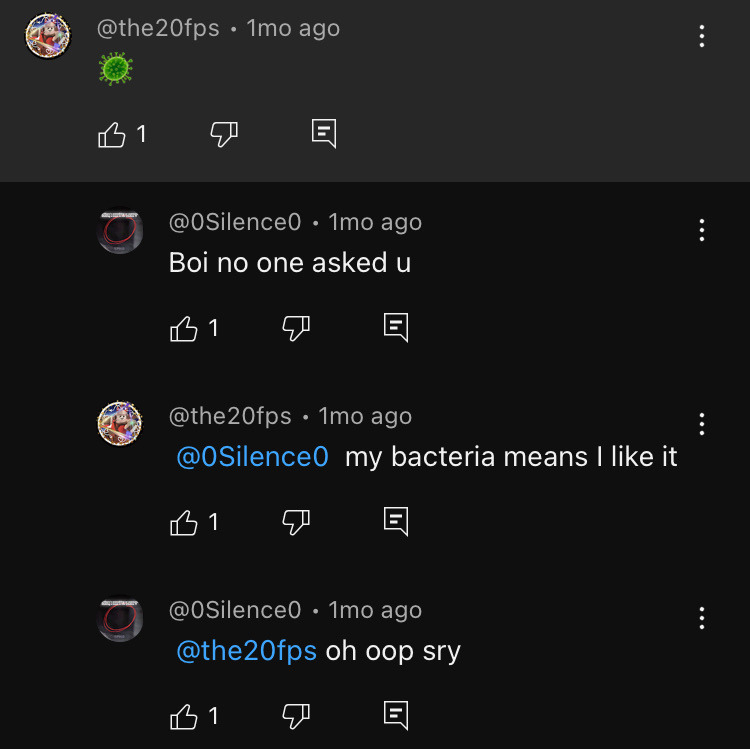Reply to the "oh oop sry" comment

(397, 716)
